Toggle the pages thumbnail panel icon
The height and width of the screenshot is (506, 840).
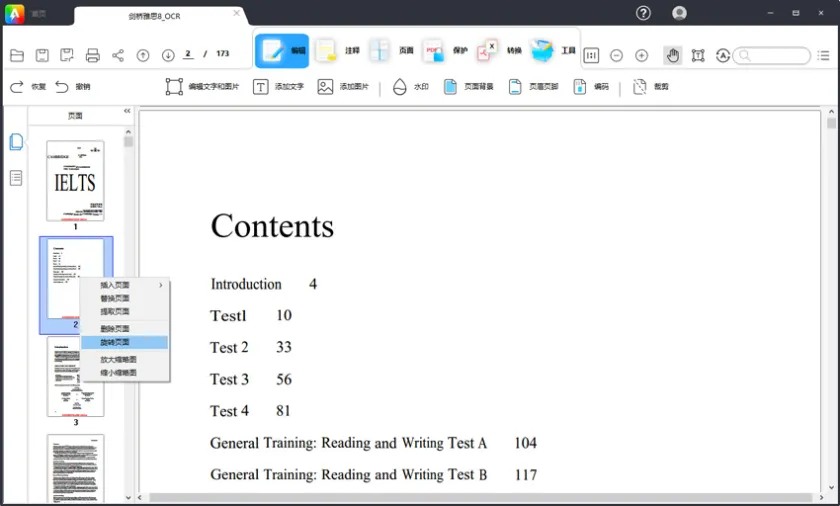click(16, 142)
